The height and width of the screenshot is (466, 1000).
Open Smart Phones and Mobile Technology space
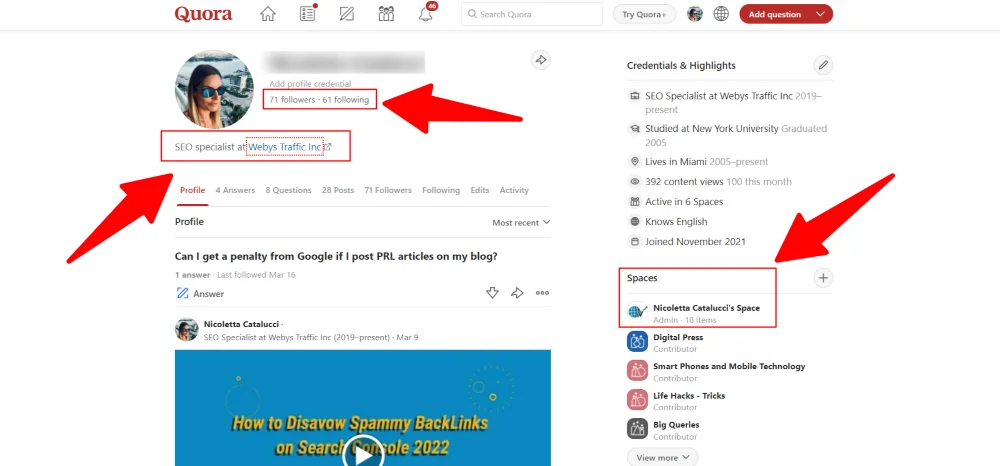tap(729, 367)
